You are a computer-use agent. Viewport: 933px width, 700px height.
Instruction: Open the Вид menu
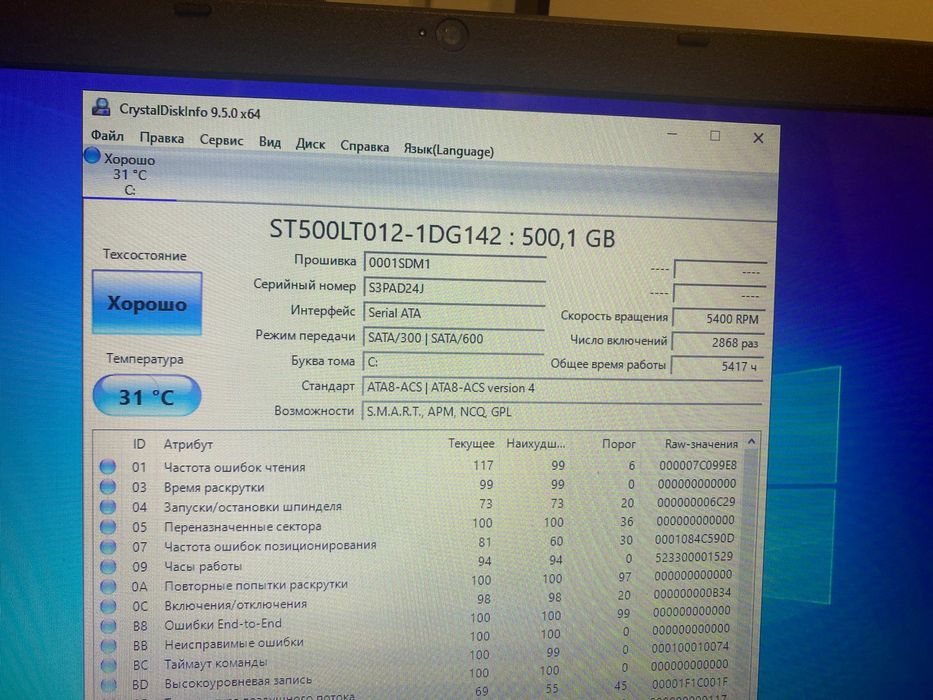(270, 142)
